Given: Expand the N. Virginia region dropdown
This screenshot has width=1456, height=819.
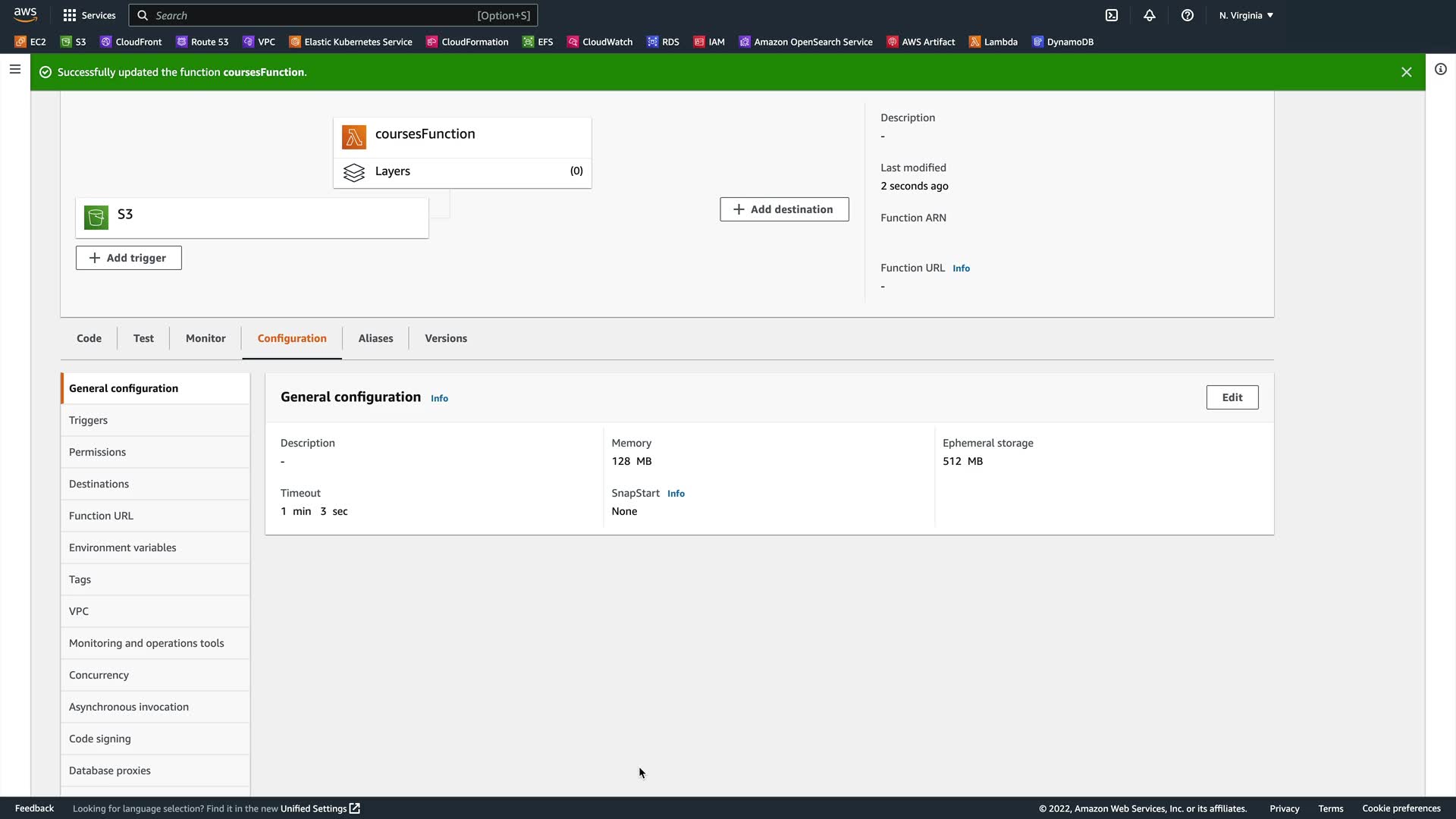Looking at the screenshot, I should pyautogui.click(x=1246, y=15).
